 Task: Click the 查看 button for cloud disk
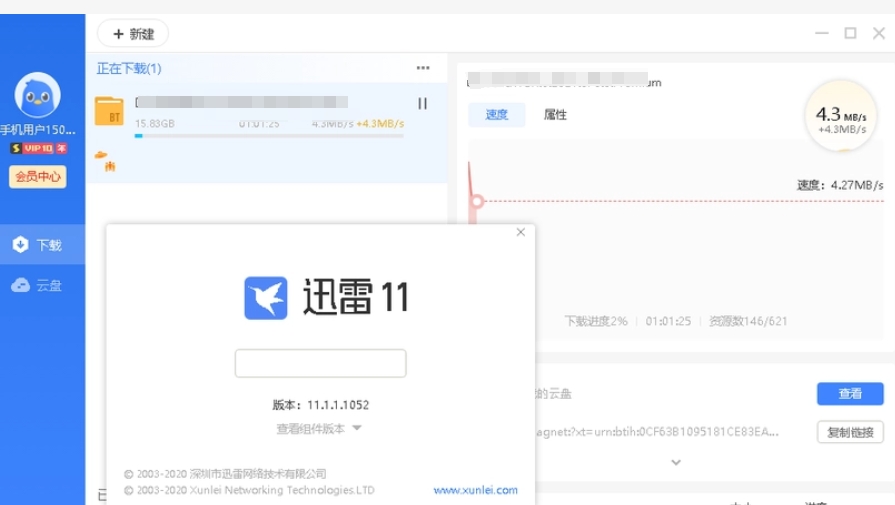[850, 394]
